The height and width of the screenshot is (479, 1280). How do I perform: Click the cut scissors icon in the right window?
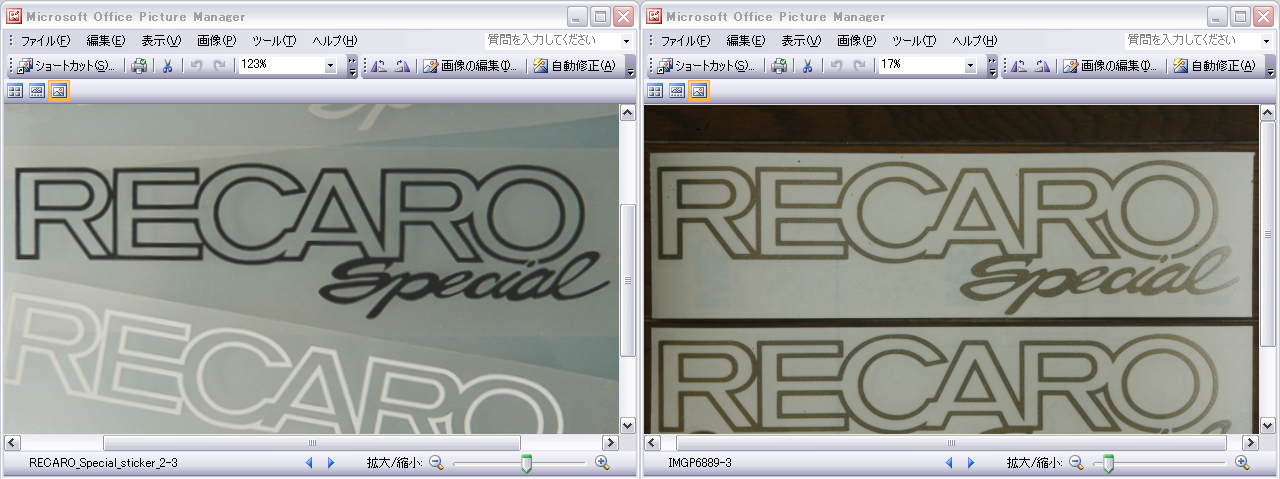[x=807, y=66]
